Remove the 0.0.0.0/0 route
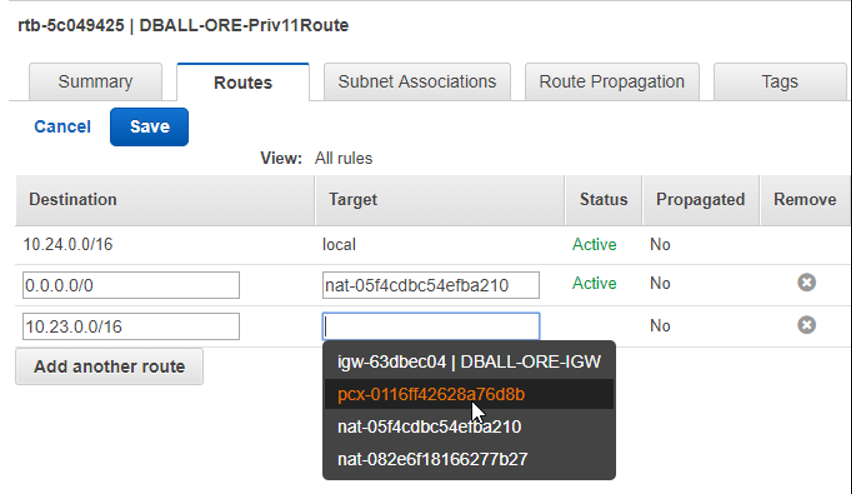The width and height of the screenshot is (852, 494). pyautogui.click(x=806, y=283)
